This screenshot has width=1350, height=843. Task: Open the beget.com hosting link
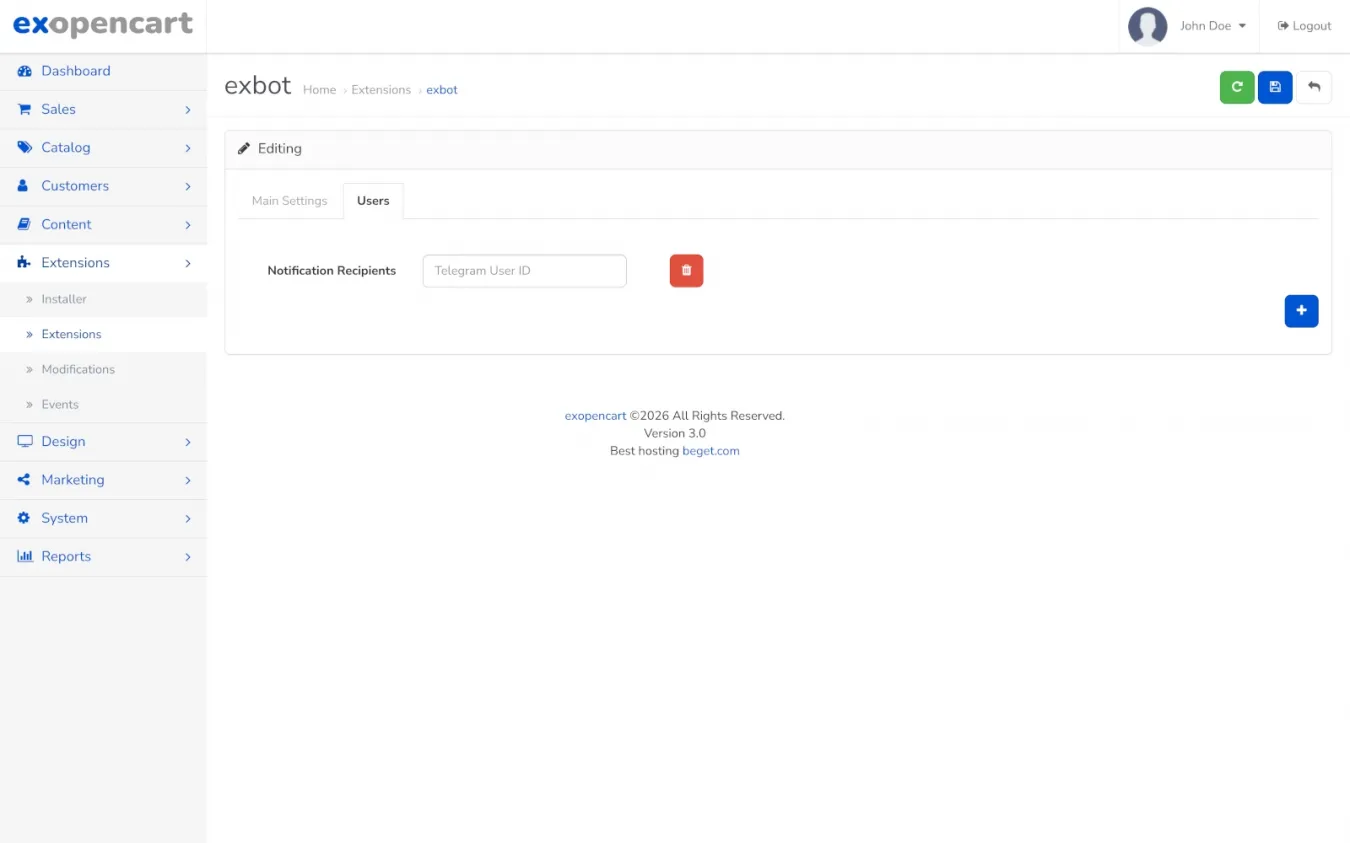710,451
